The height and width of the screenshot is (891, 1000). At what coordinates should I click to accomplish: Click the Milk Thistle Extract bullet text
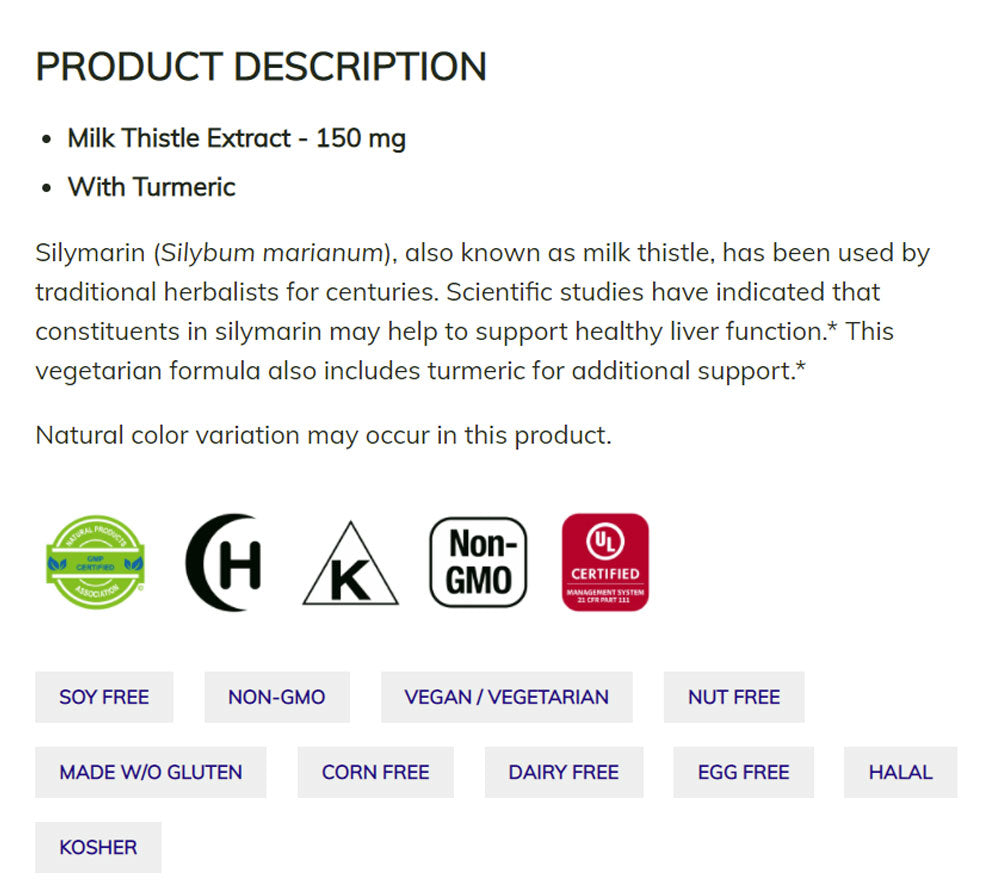[x=237, y=138]
